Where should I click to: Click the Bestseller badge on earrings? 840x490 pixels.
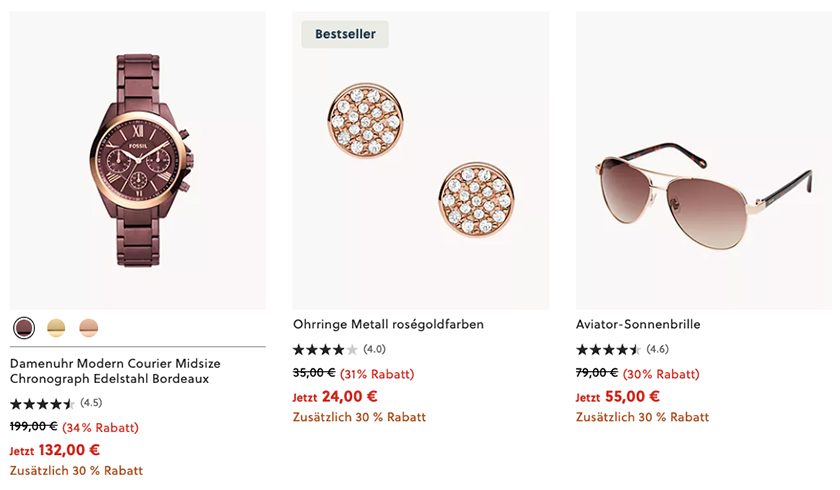click(x=345, y=34)
